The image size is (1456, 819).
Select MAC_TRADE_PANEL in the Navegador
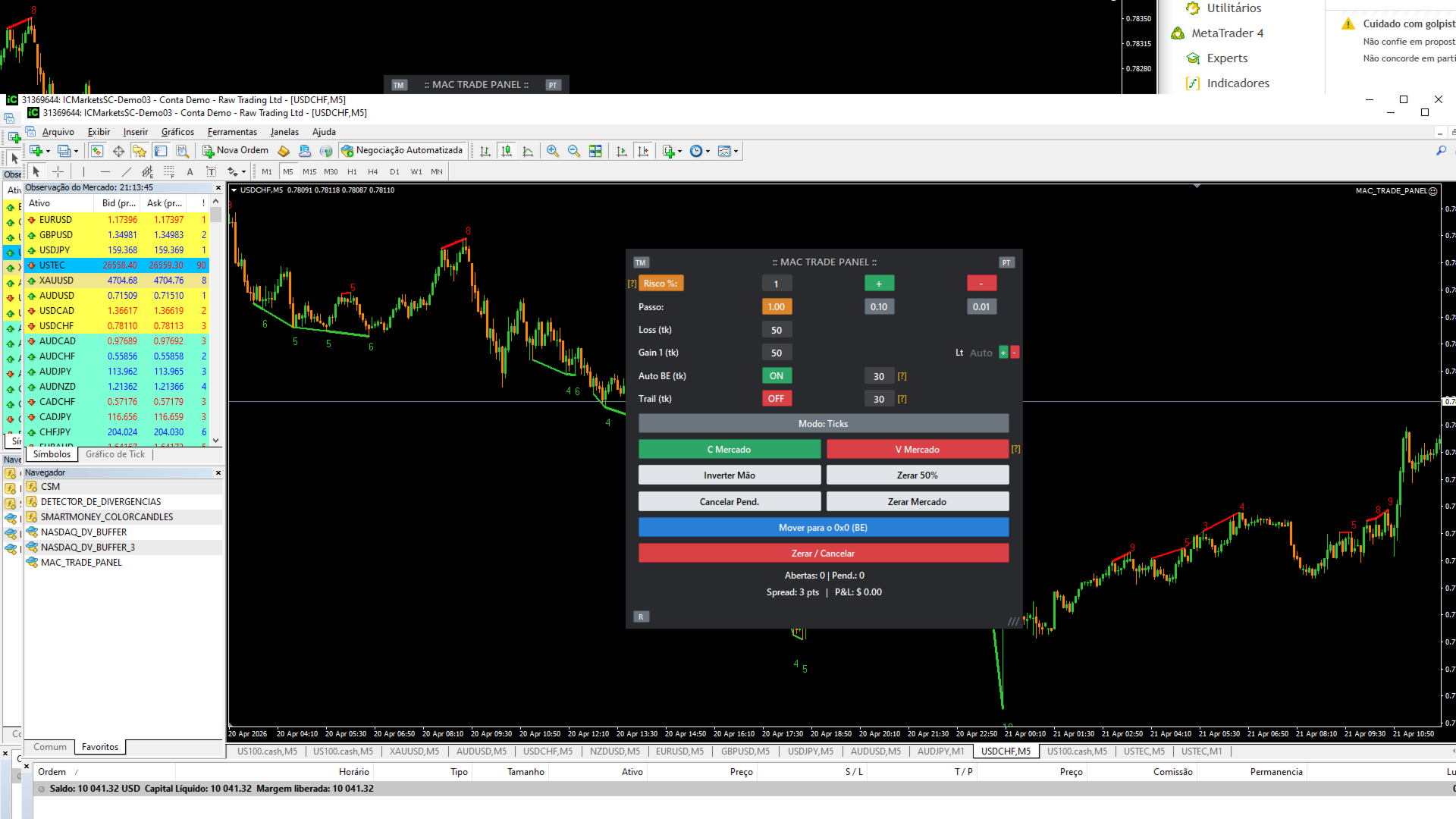[81, 563]
